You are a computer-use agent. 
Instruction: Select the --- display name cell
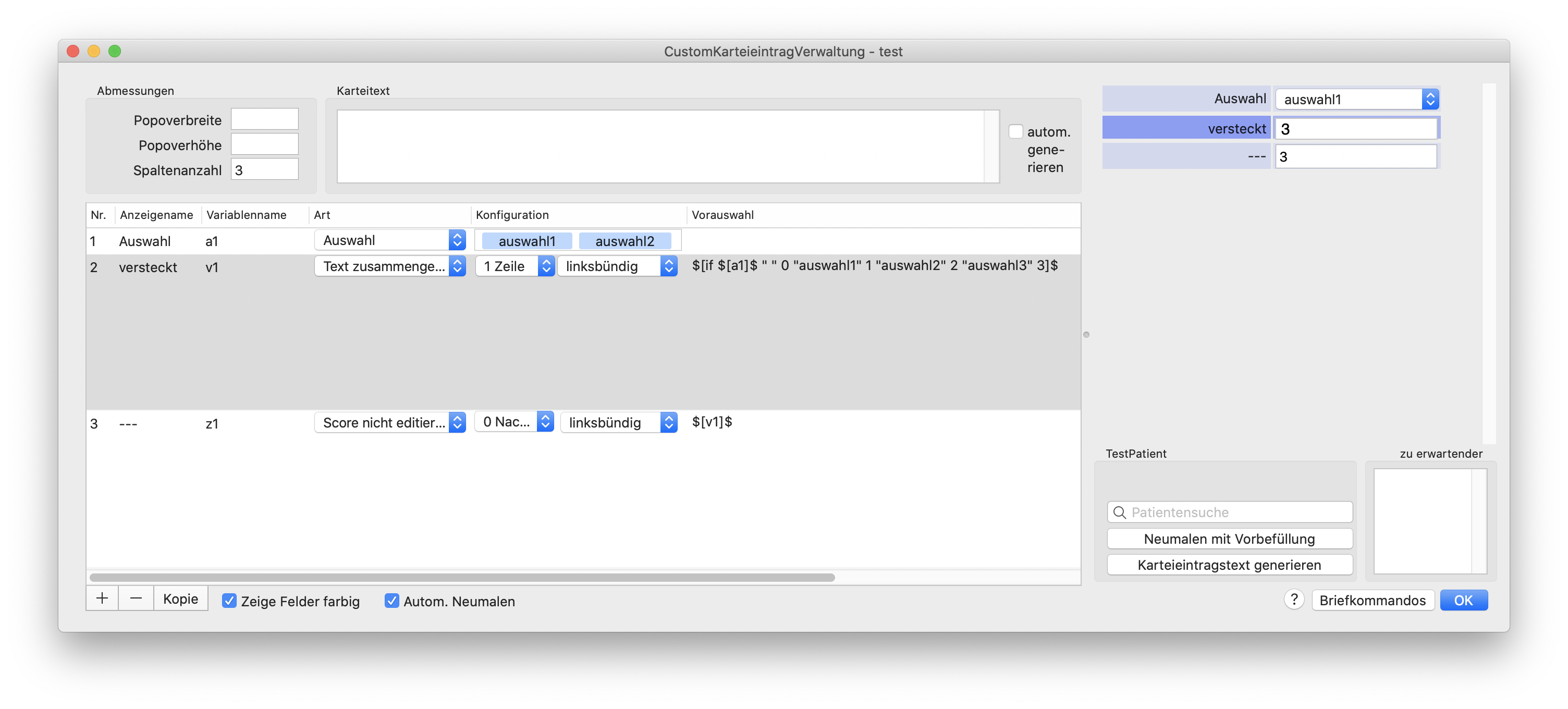(128, 423)
